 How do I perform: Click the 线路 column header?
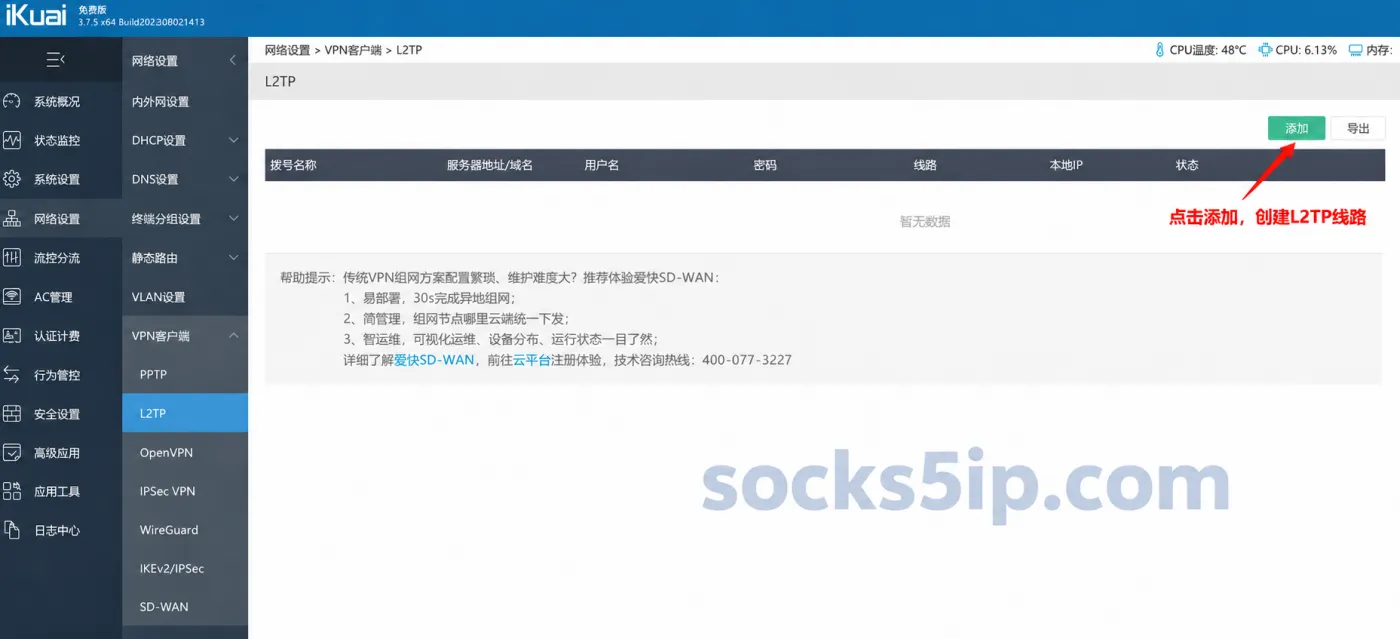pyautogui.click(x=925, y=165)
